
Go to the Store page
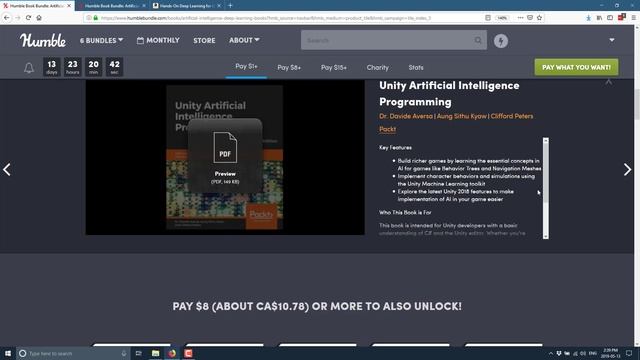coord(204,40)
